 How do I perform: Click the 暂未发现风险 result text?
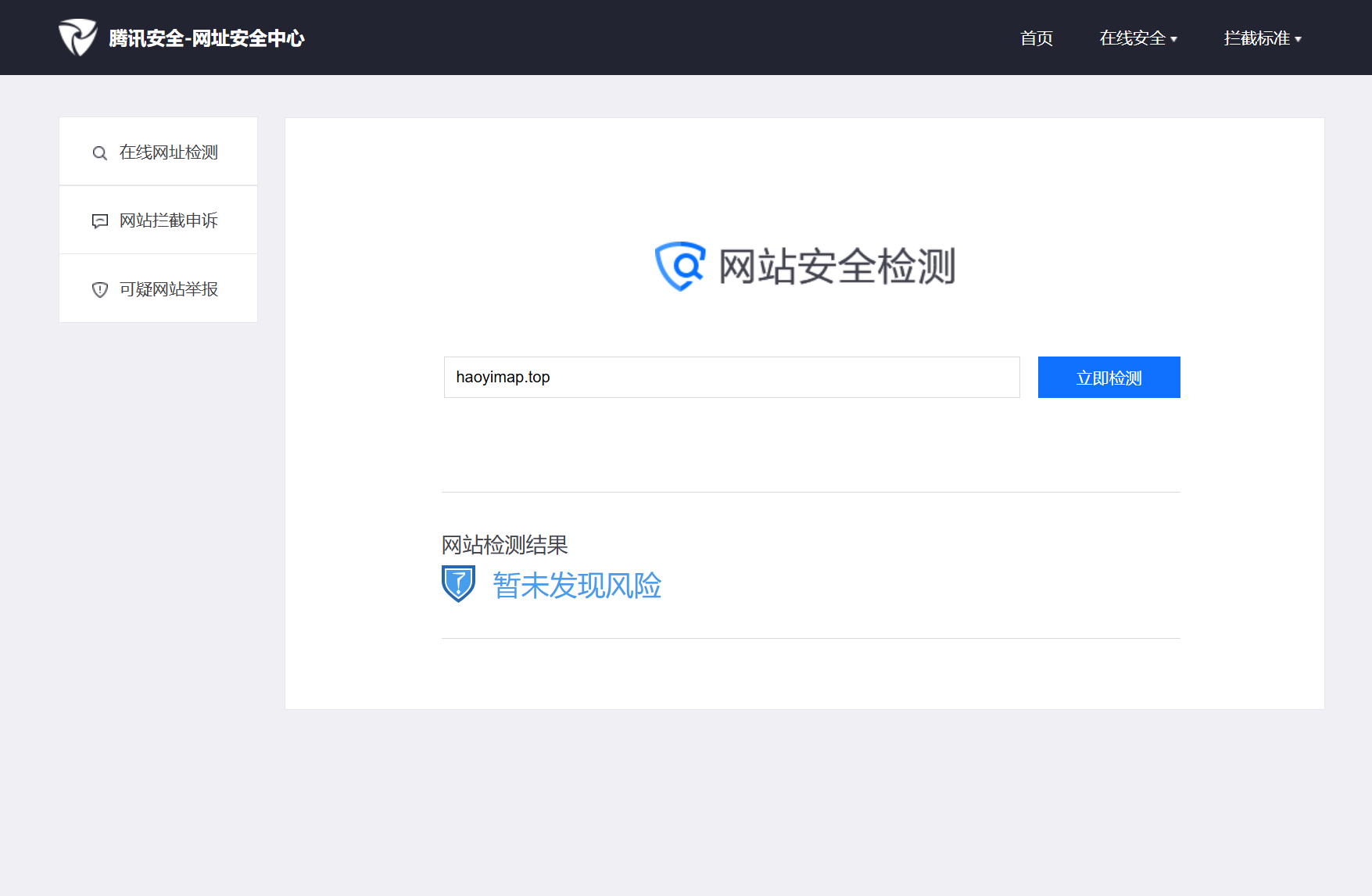pos(577,586)
